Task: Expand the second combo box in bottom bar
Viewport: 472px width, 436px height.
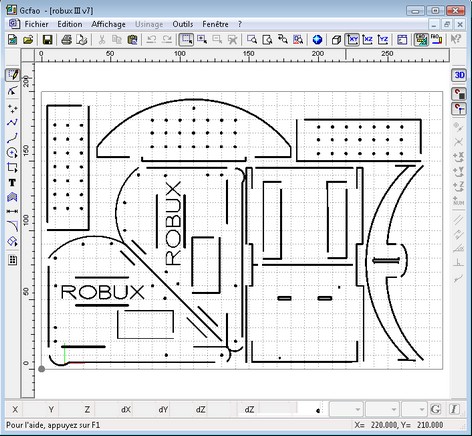Action: [x=393, y=409]
